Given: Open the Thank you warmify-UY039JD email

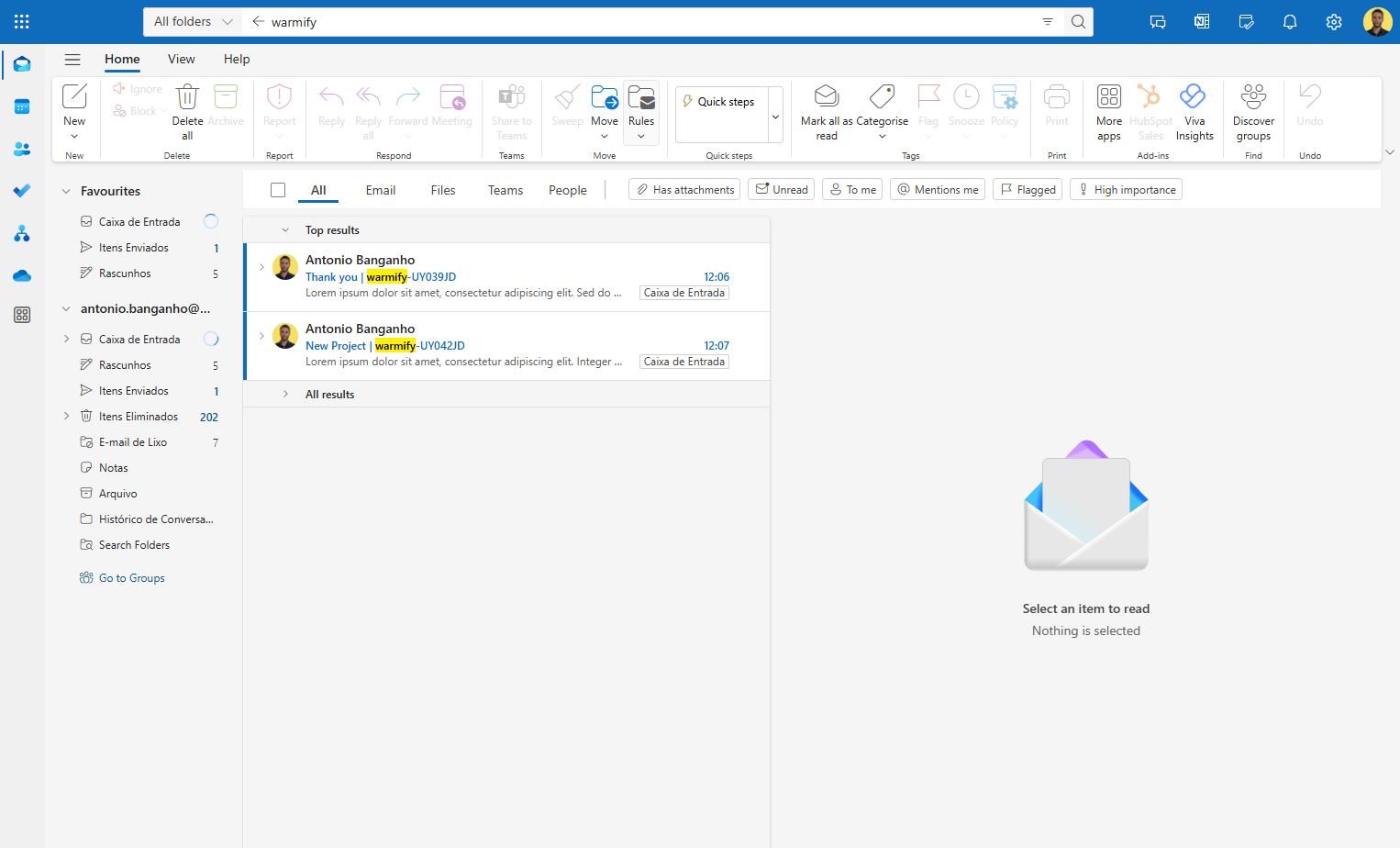Looking at the screenshot, I should (x=507, y=277).
